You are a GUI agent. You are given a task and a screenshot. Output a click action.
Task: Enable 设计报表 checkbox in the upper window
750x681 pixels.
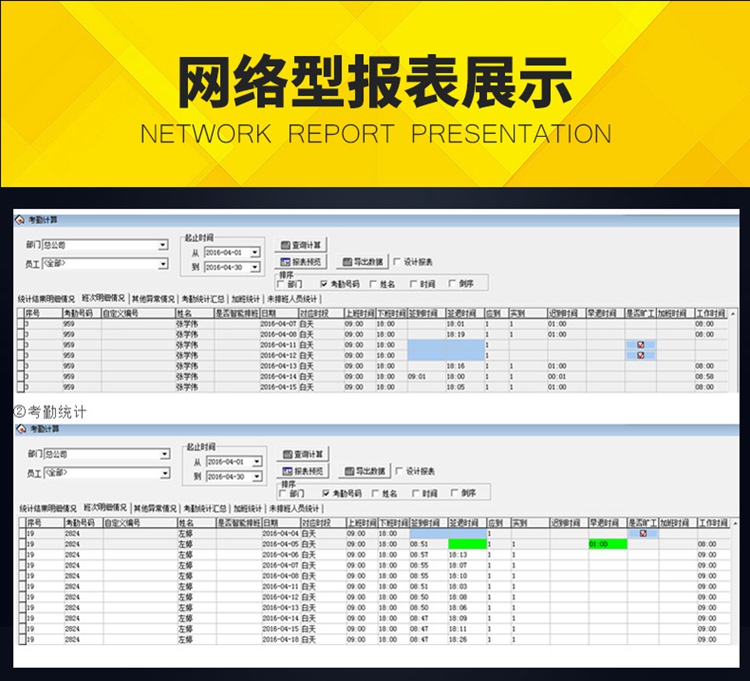(x=398, y=262)
